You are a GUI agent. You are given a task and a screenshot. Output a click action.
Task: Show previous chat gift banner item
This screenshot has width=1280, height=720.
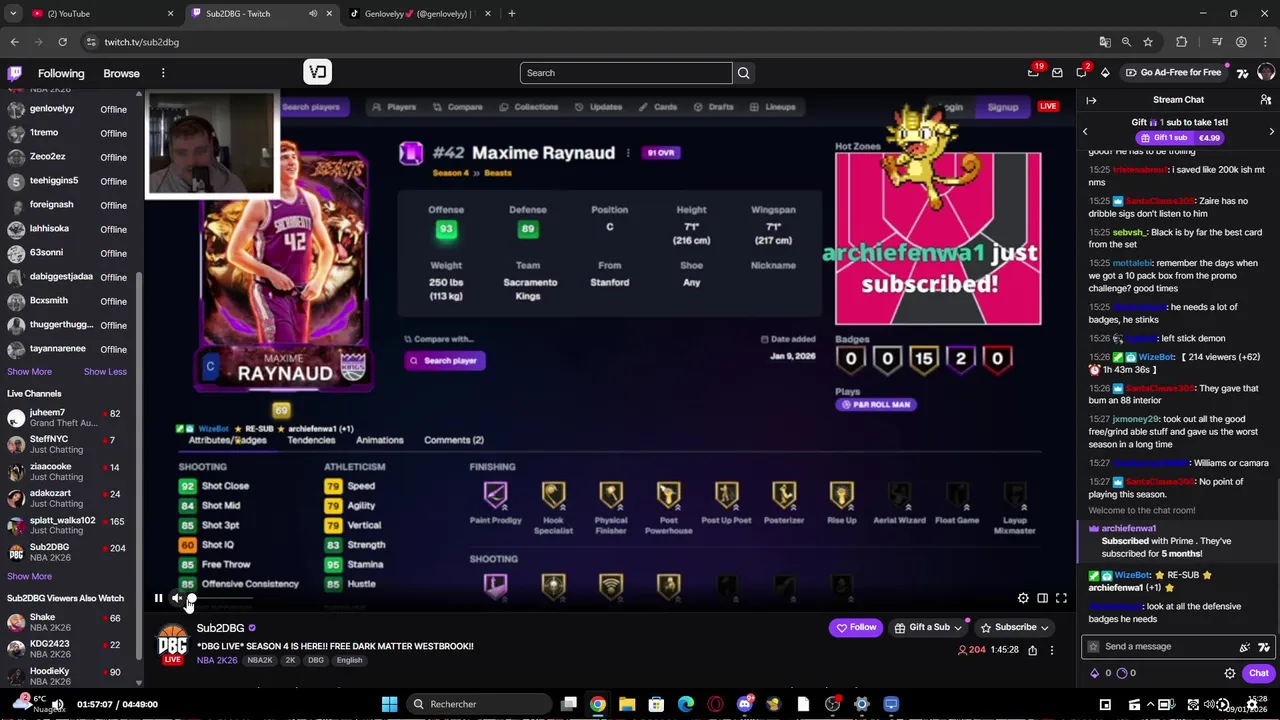[1085, 131]
